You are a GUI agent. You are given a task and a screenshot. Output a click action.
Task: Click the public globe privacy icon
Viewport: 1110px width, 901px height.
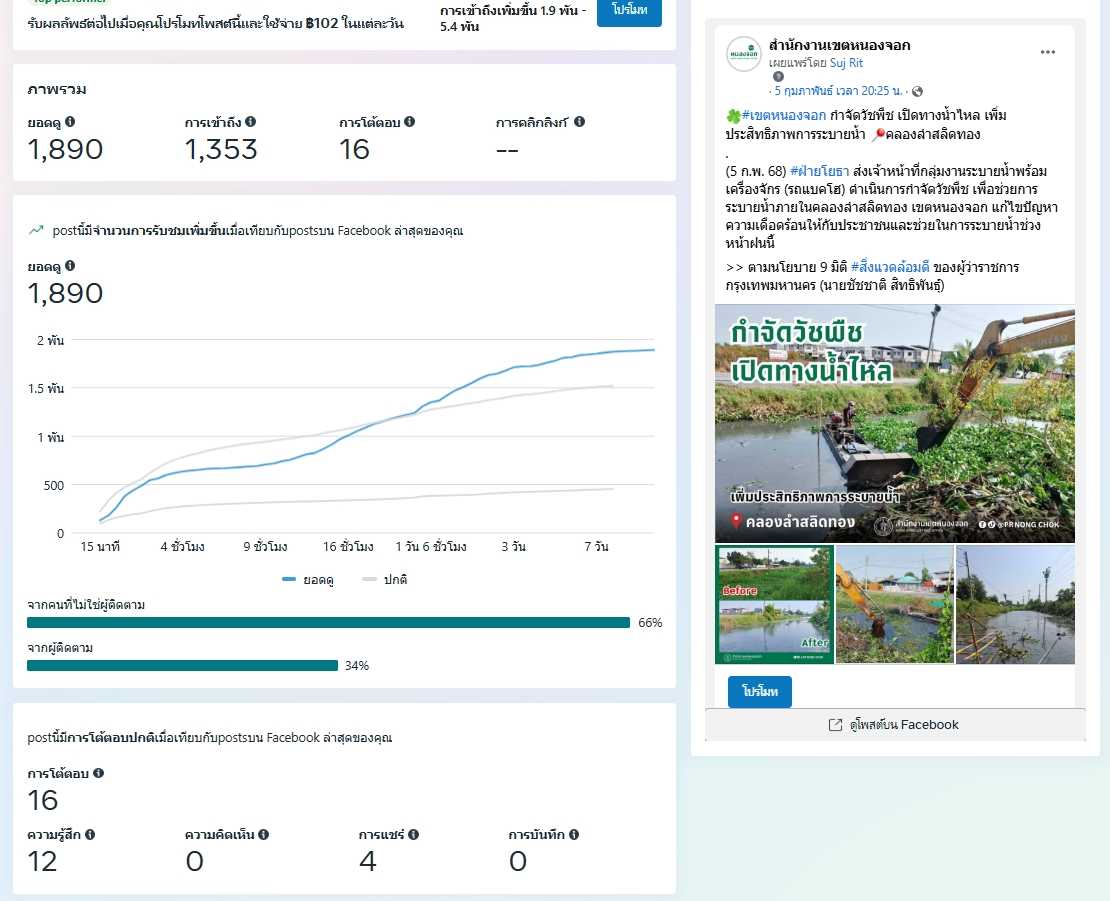917,91
